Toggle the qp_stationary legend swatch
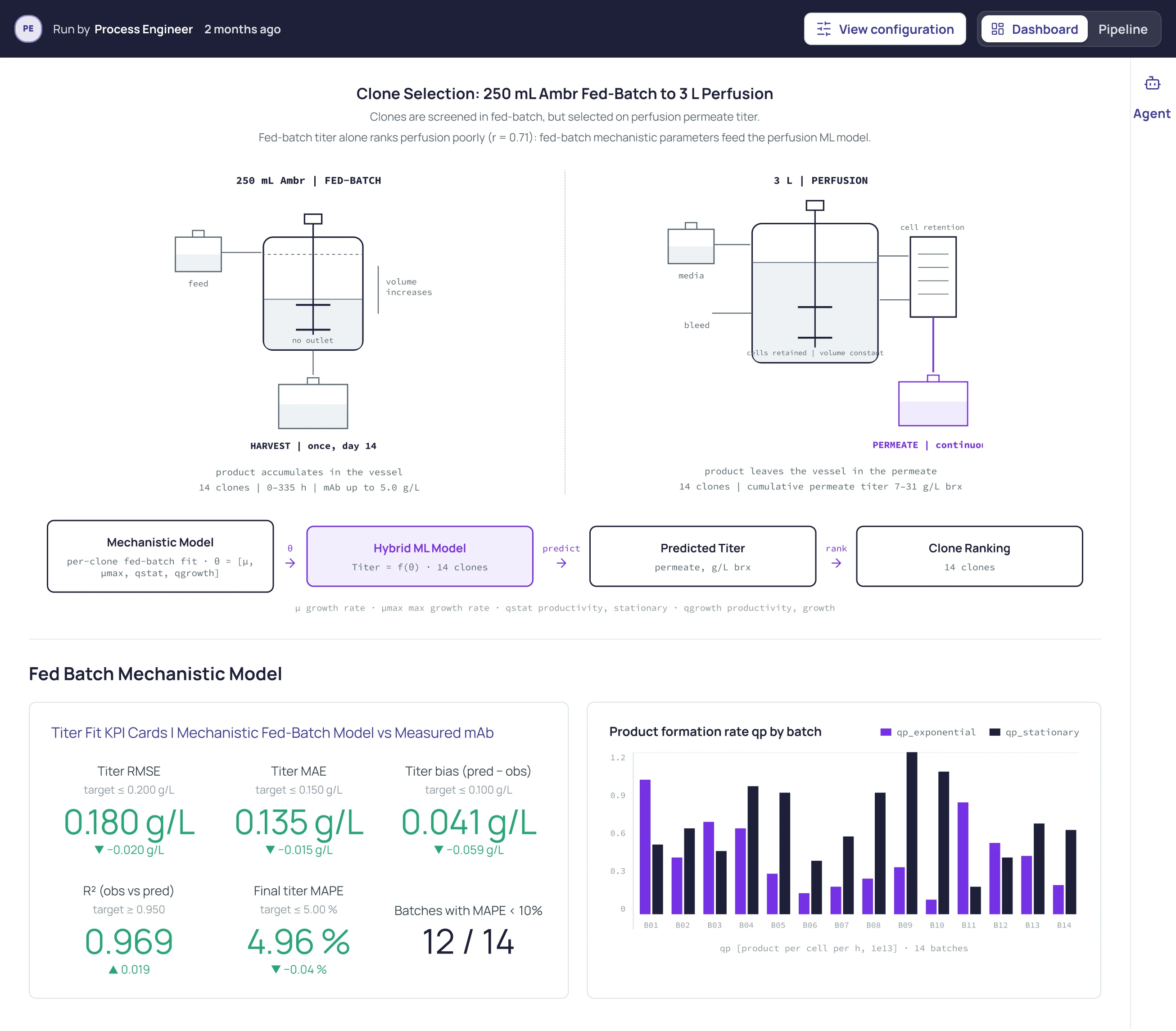Viewport: 1176px width, 1031px height. (994, 732)
